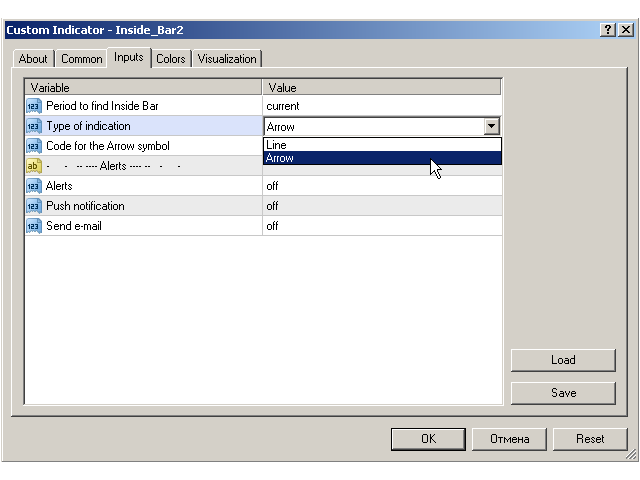
Task: Click the 'ab' string icon on Alerts separator row
Action: [33, 166]
